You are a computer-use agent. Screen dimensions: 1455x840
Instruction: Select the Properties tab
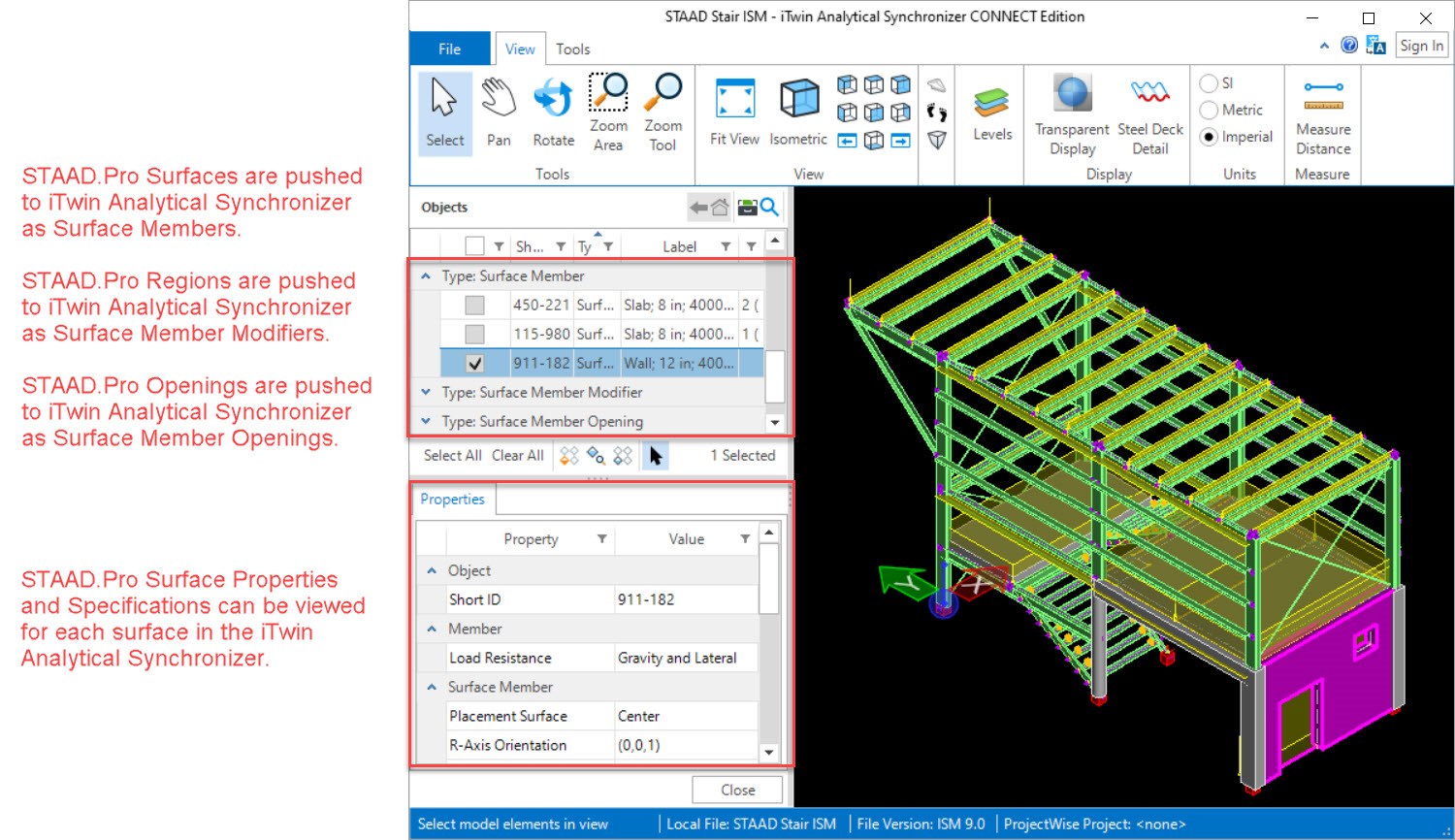pos(453,500)
